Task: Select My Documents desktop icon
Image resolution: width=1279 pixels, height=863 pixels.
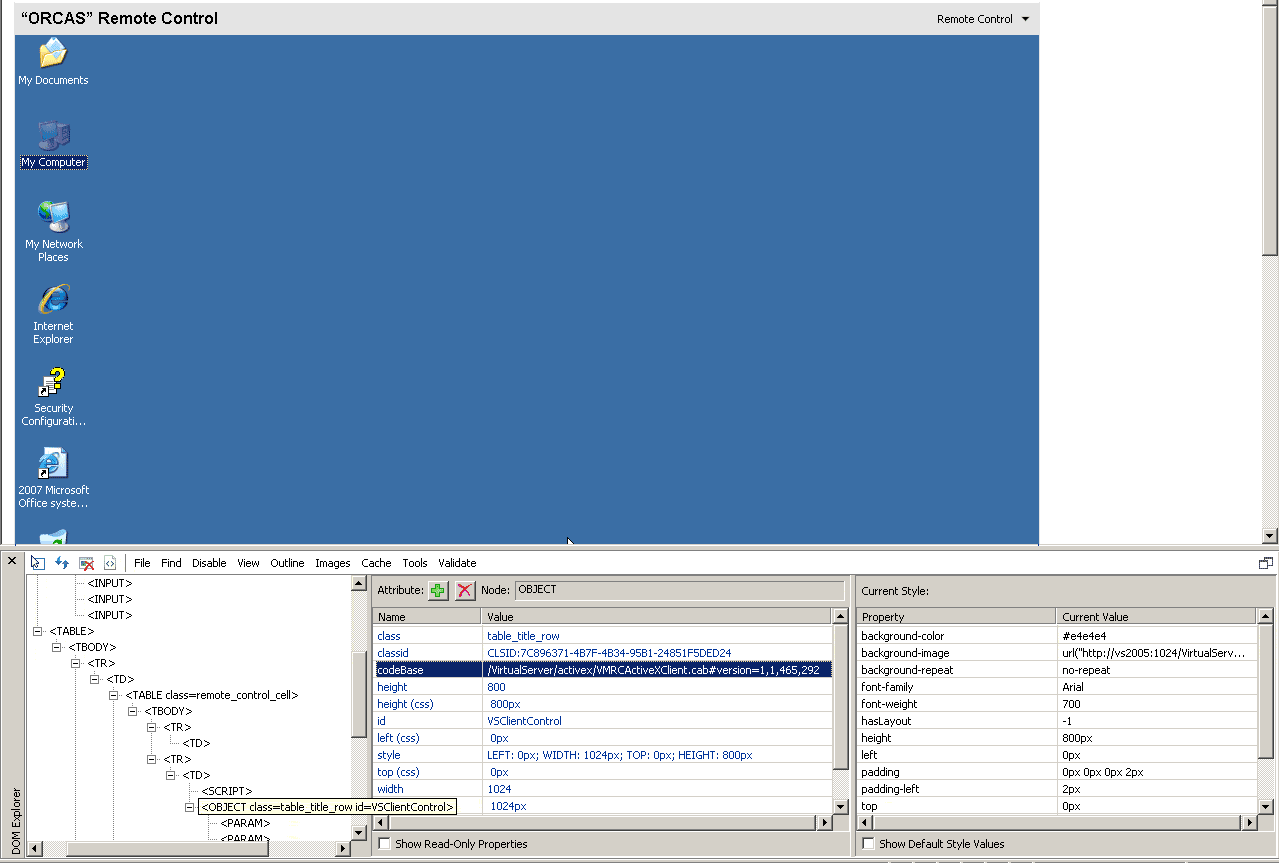Action: tap(53, 61)
